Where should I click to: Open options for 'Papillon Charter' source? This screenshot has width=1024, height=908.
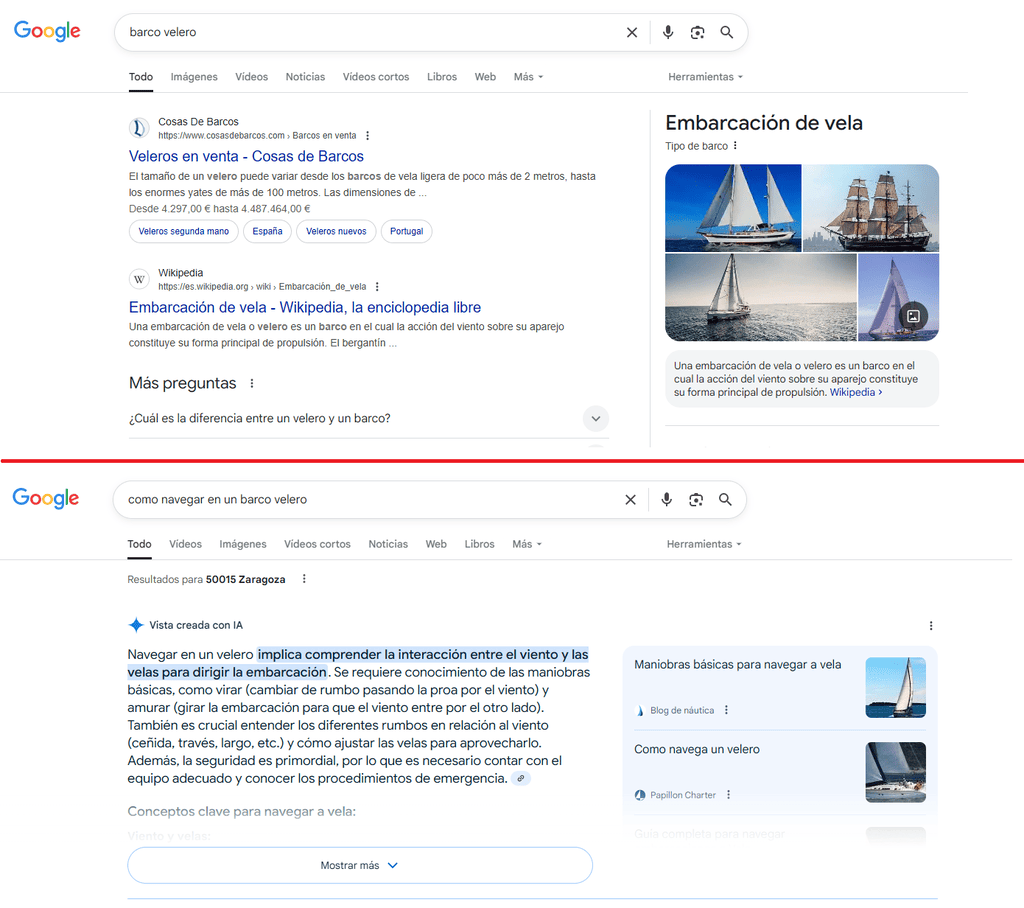pyautogui.click(x=728, y=795)
